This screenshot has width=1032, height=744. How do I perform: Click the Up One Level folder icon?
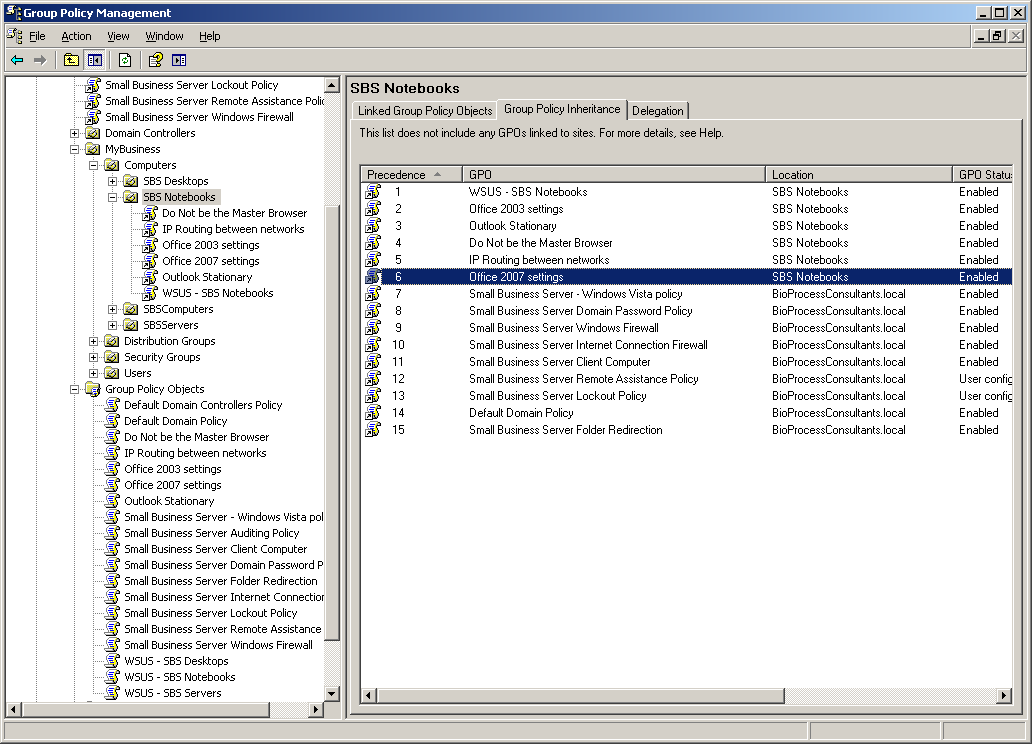(x=70, y=59)
